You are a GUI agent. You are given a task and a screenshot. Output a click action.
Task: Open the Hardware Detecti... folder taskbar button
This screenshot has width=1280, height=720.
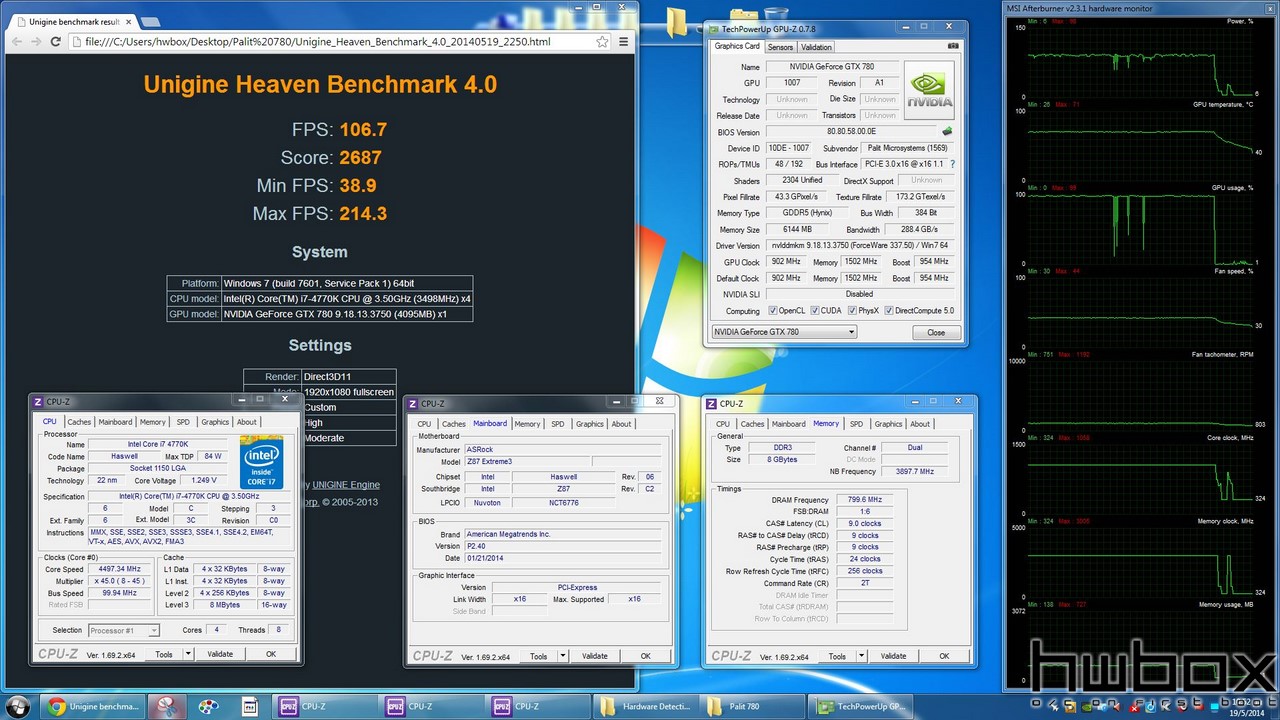[x=645, y=706]
